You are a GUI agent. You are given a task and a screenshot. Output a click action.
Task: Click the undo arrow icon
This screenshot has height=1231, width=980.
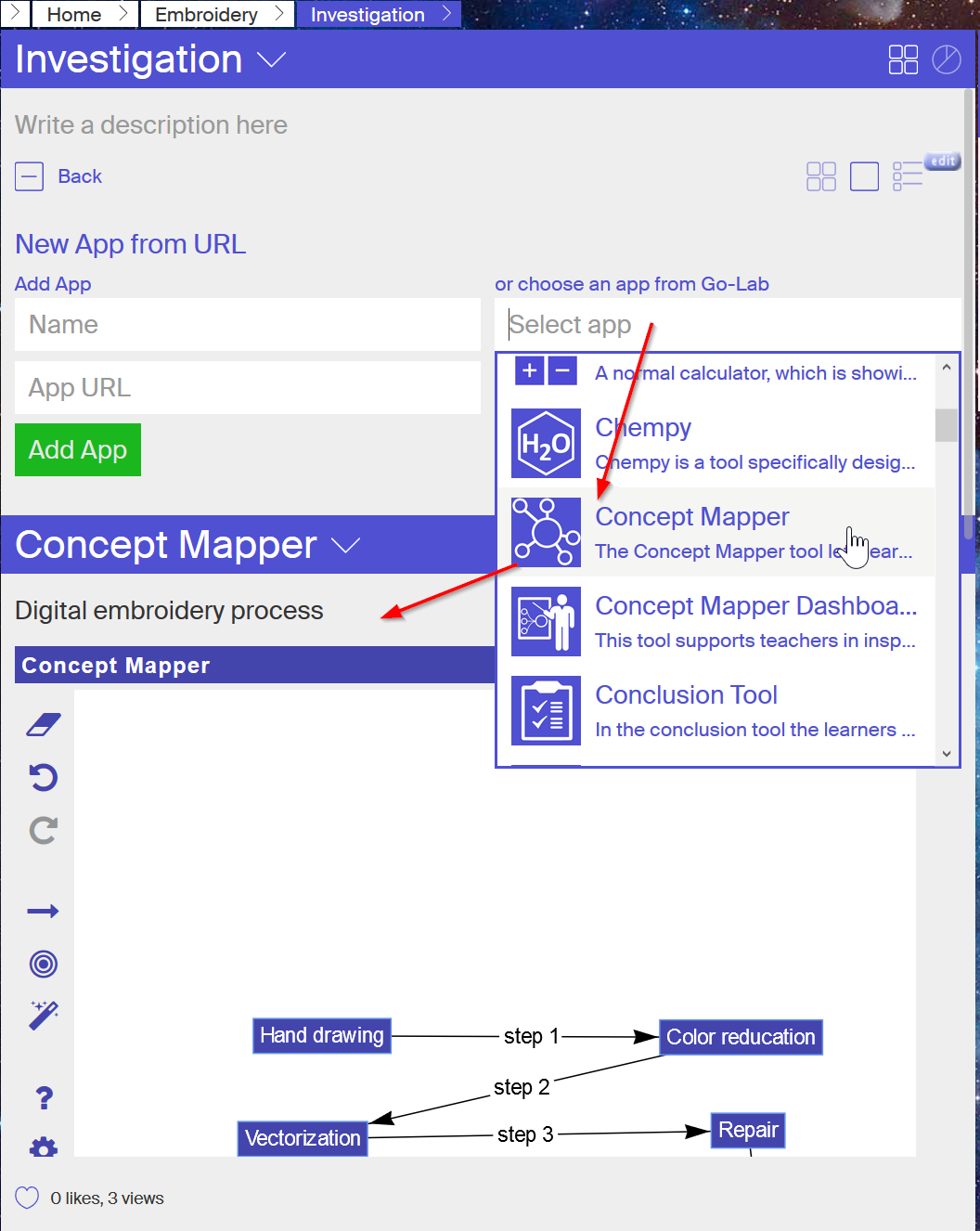coord(44,777)
